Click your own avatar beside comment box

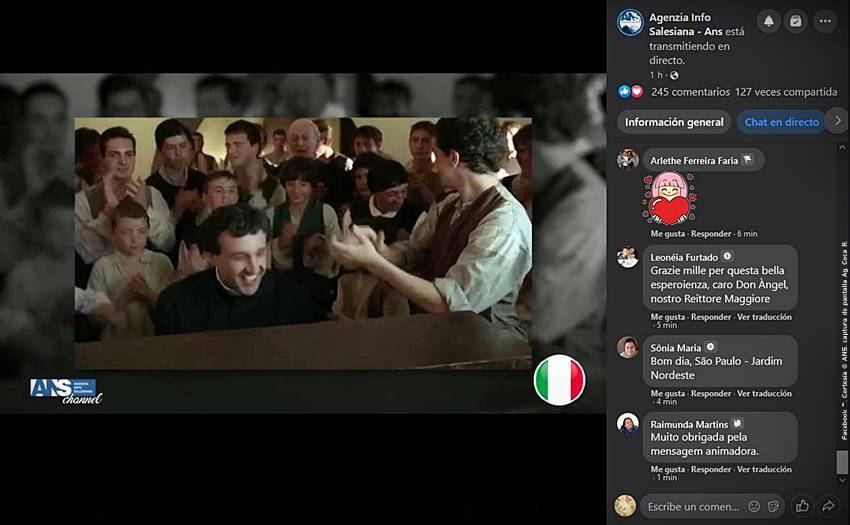[625, 505]
